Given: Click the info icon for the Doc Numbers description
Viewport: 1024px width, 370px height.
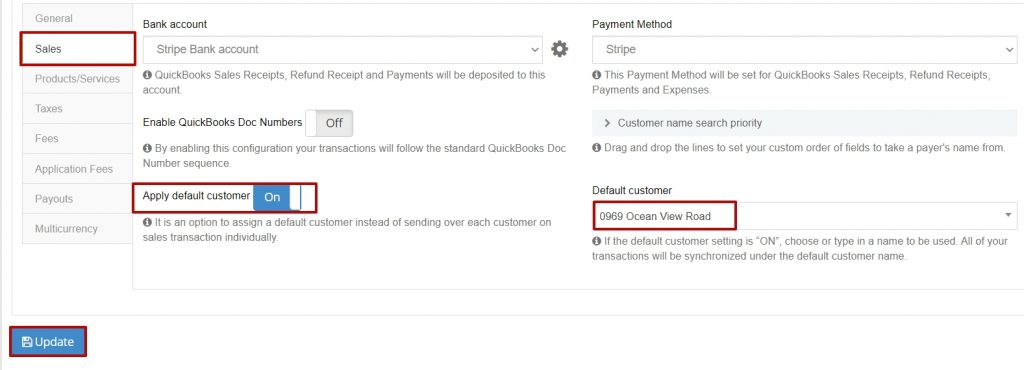Looking at the screenshot, I should [147, 148].
